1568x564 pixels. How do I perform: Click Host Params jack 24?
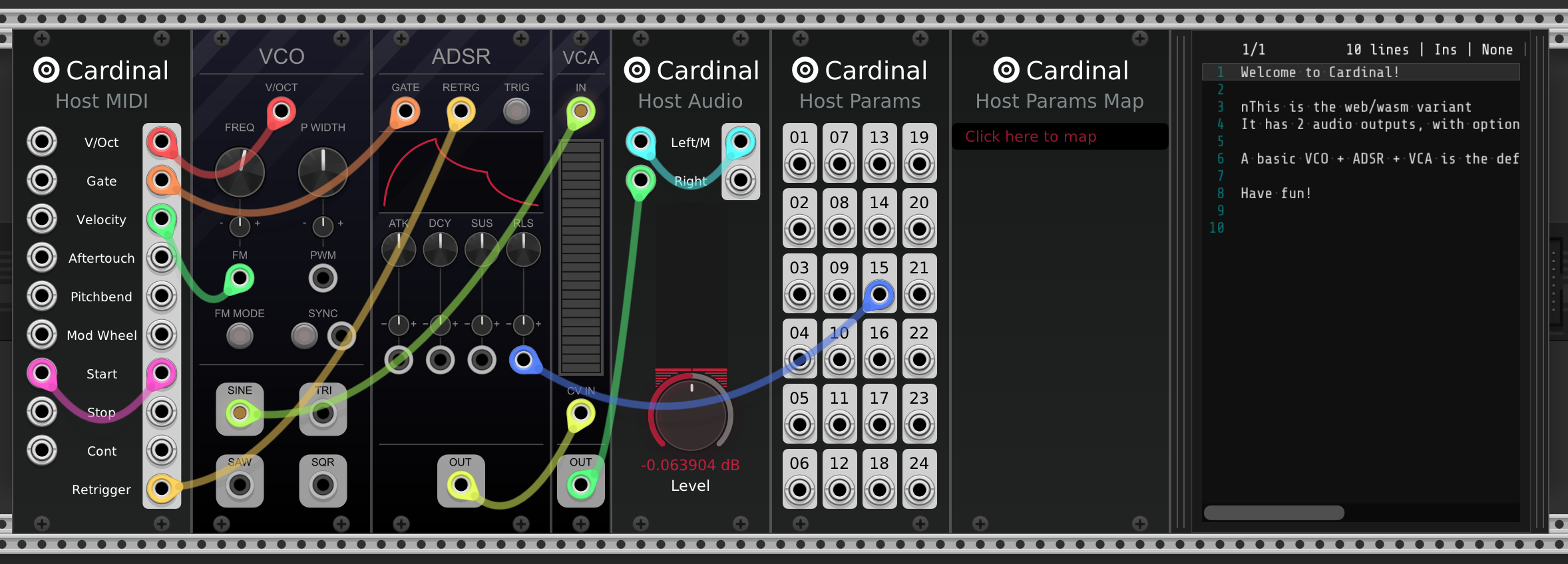919,489
